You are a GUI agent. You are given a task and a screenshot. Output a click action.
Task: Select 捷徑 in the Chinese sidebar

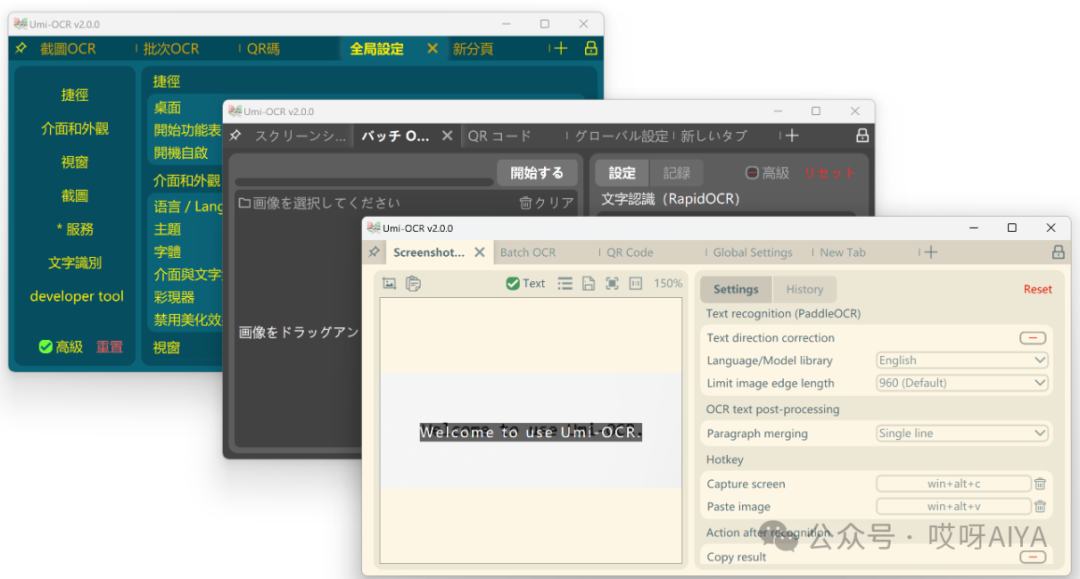(74, 94)
